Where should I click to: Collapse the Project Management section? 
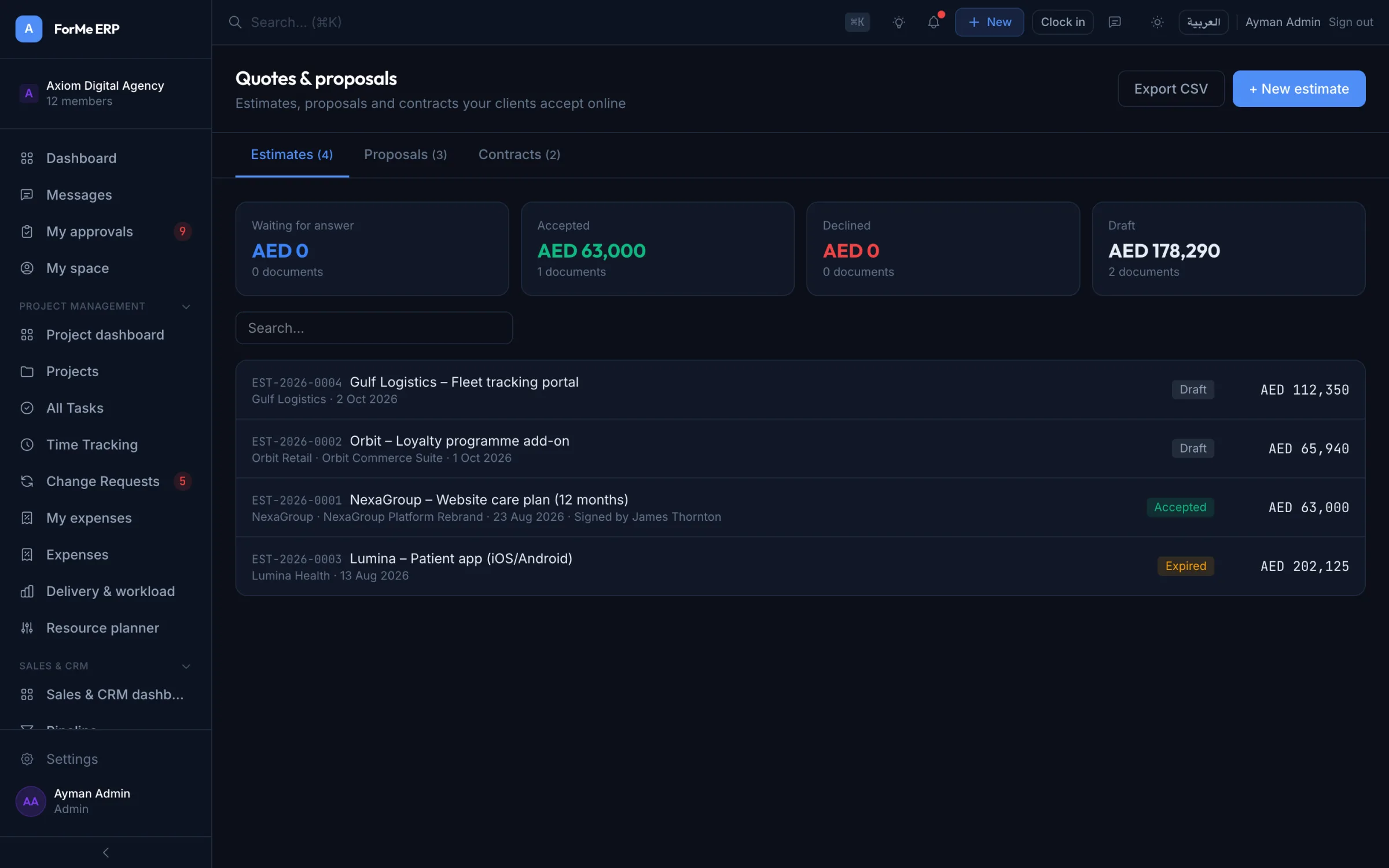click(186, 306)
